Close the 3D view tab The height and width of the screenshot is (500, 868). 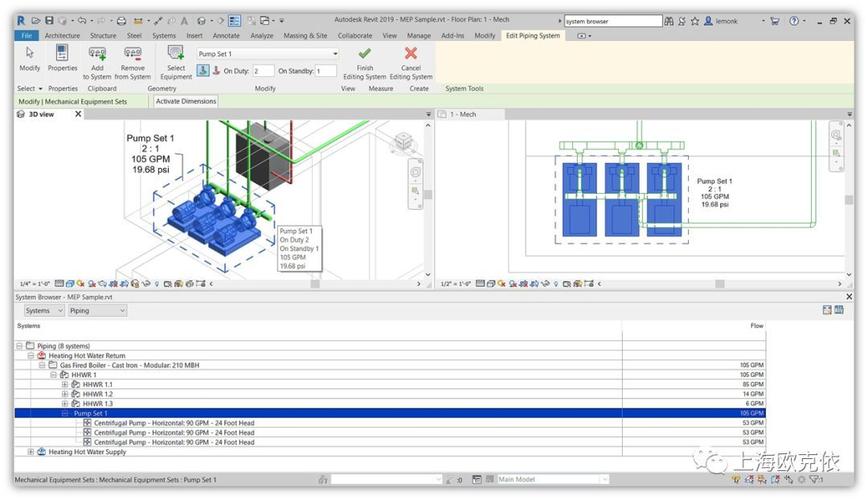click(x=78, y=114)
